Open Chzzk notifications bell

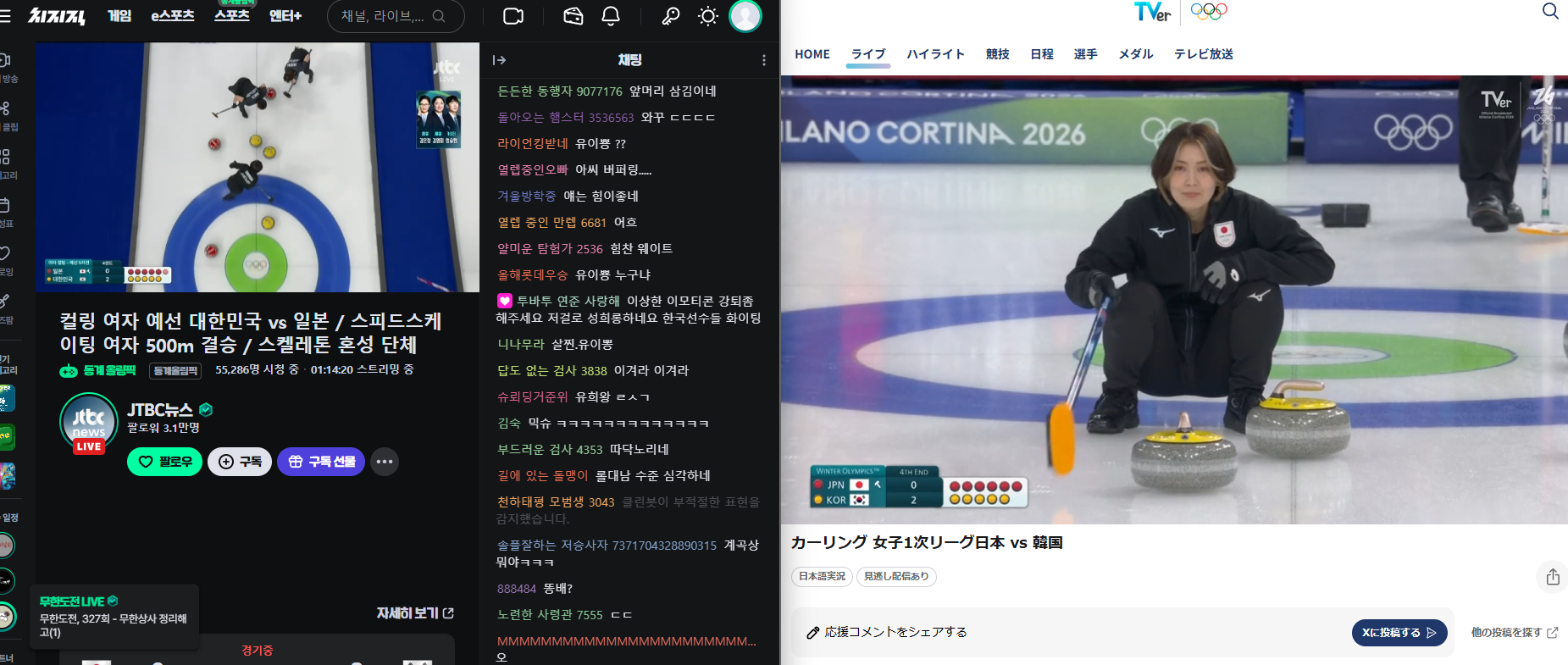point(611,16)
